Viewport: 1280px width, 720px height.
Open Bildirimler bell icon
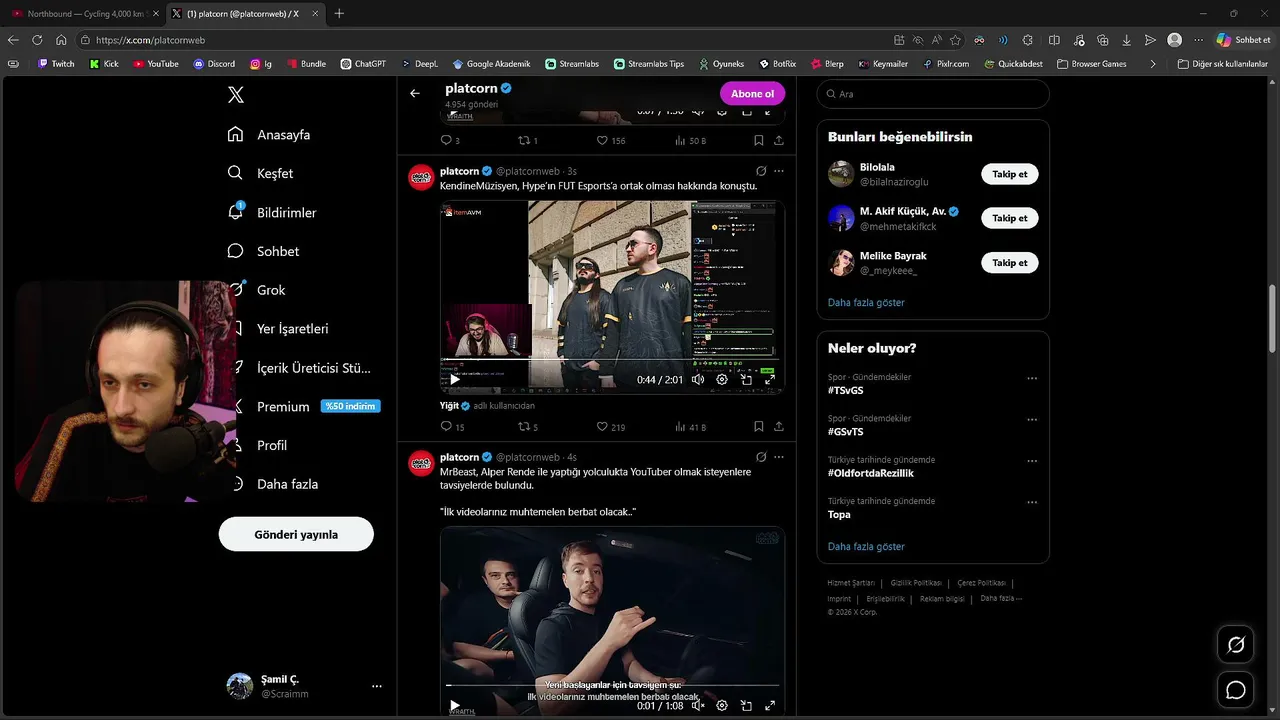(x=236, y=212)
